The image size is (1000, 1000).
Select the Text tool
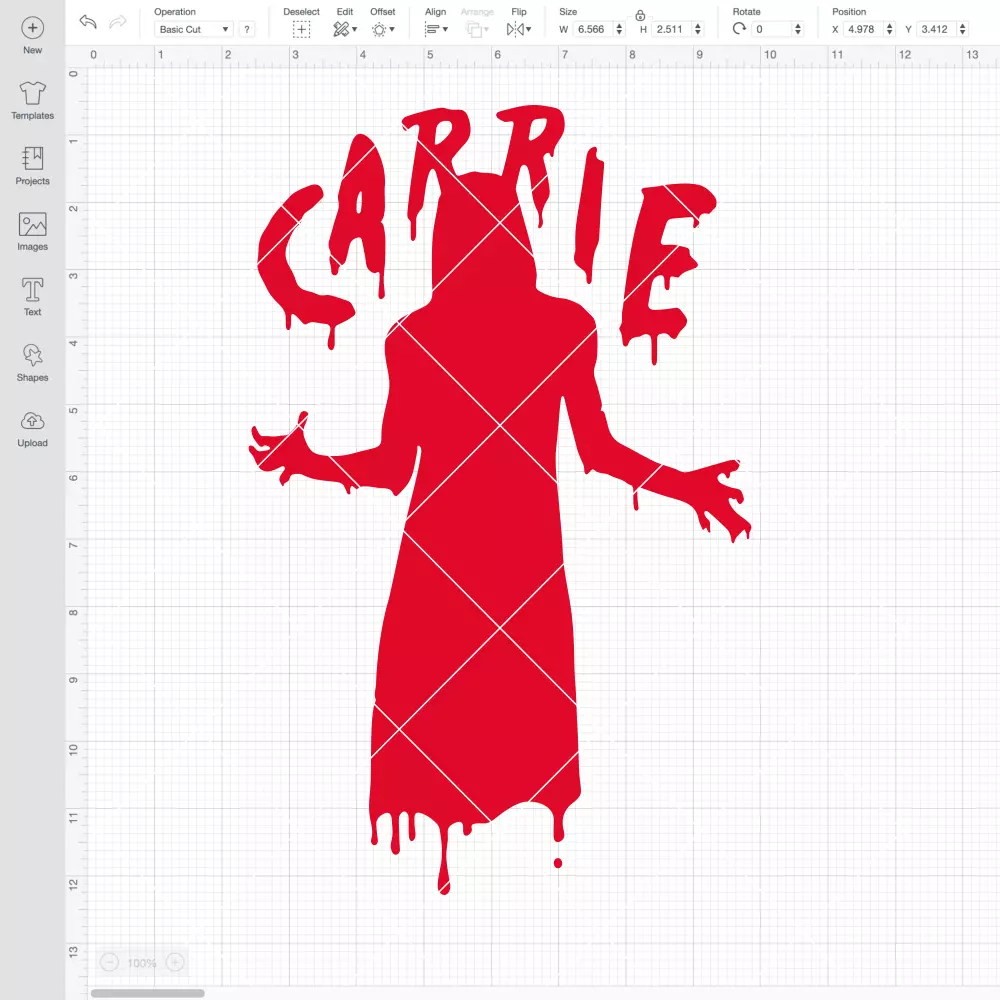(x=33, y=290)
